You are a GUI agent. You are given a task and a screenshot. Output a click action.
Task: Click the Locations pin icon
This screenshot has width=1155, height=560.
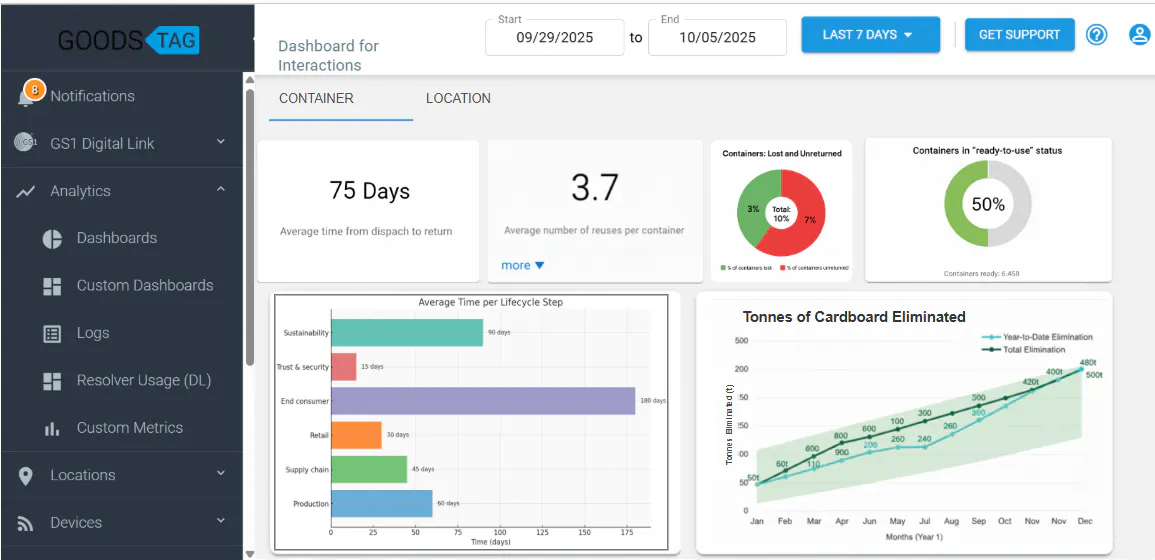tap(26, 476)
